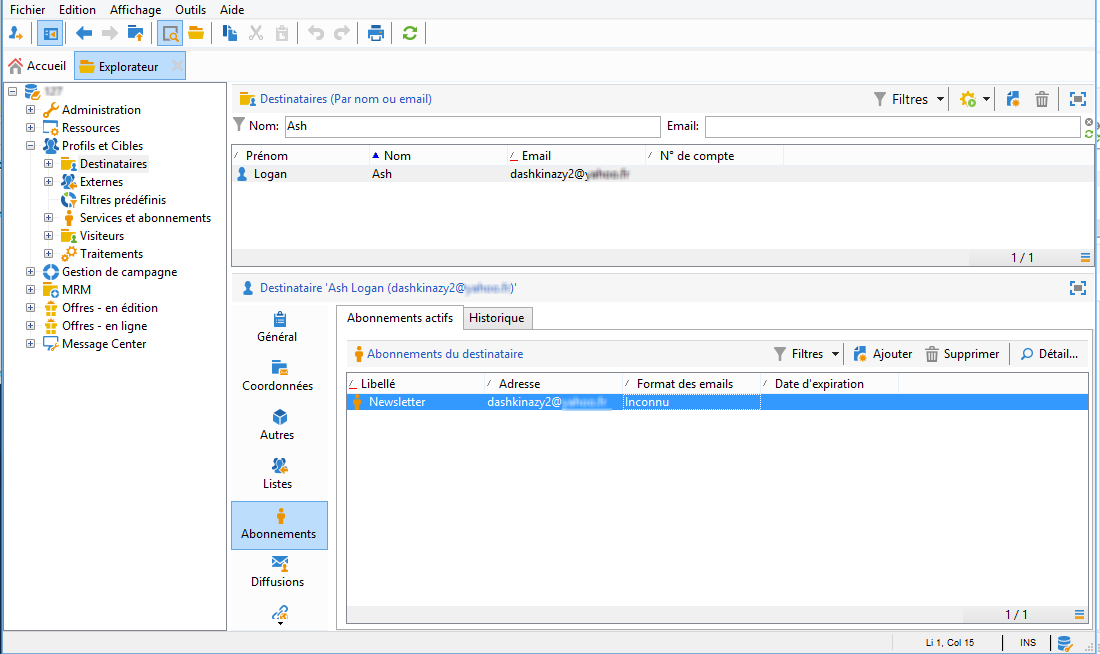Go back with the blue left arrow
Image resolution: width=1100 pixels, height=654 pixels.
(x=84, y=33)
